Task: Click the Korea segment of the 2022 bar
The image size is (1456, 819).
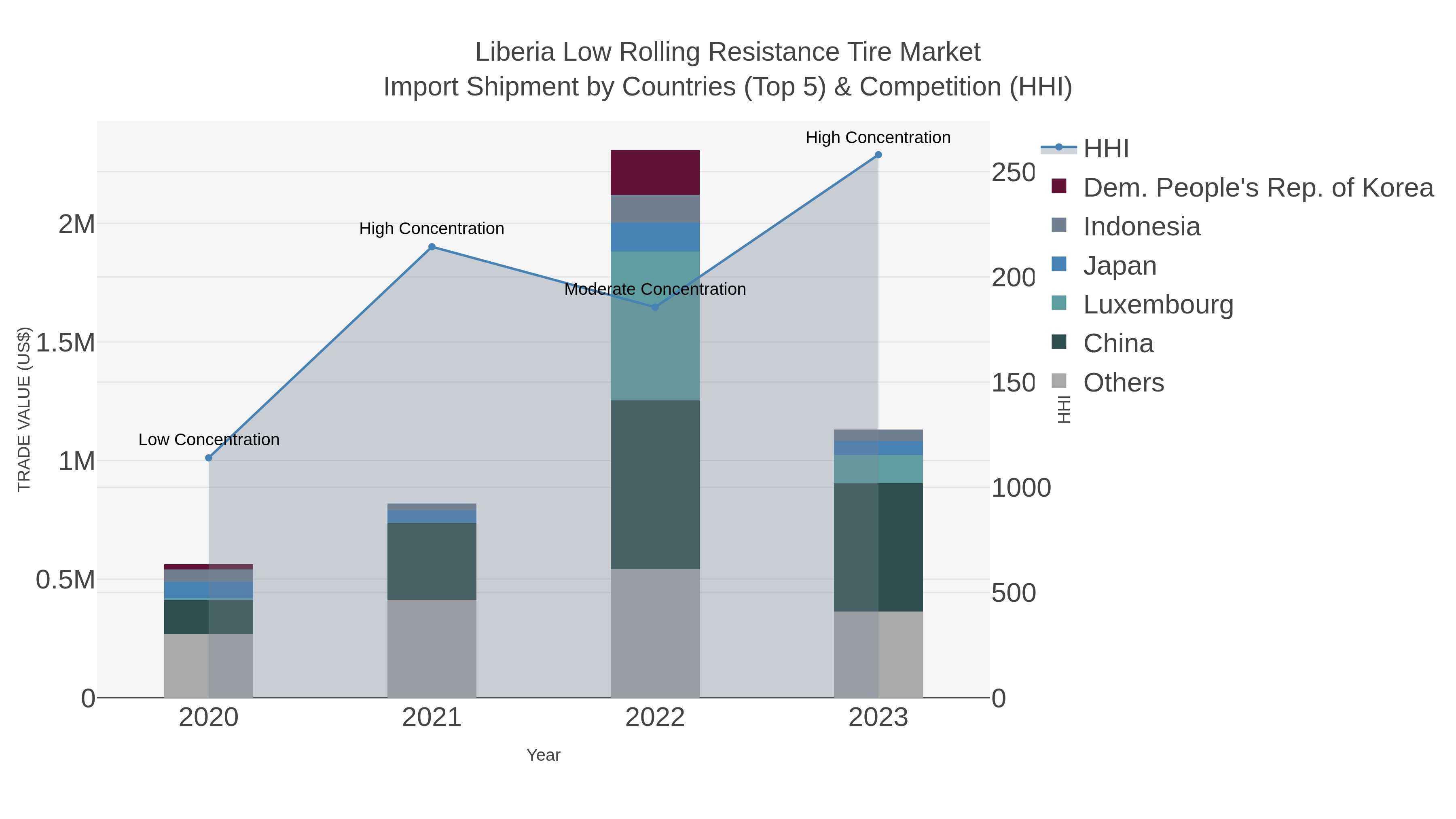Action: click(655, 172)
